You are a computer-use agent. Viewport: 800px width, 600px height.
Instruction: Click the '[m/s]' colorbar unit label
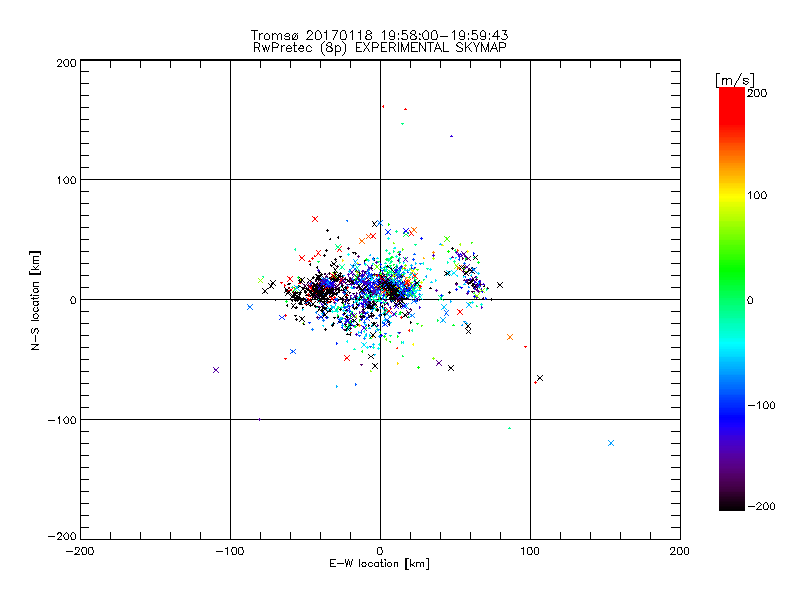[735, 80]
